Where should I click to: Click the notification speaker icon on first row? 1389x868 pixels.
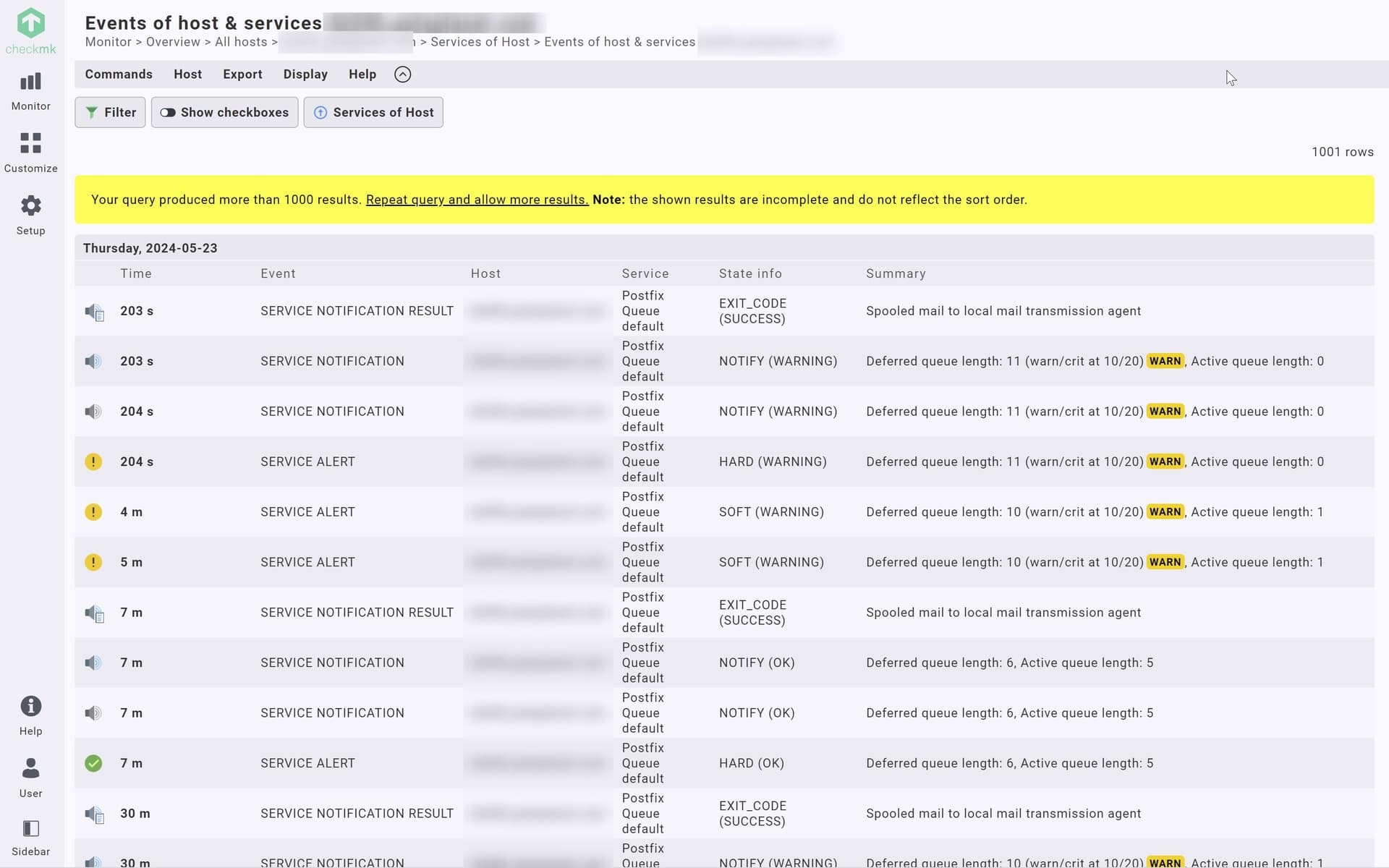(93, 312)
